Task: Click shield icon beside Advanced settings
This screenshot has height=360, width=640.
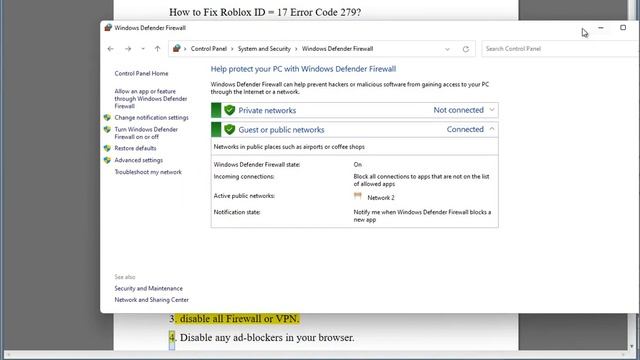Action: pyautogui.click(x=107, y=160)
